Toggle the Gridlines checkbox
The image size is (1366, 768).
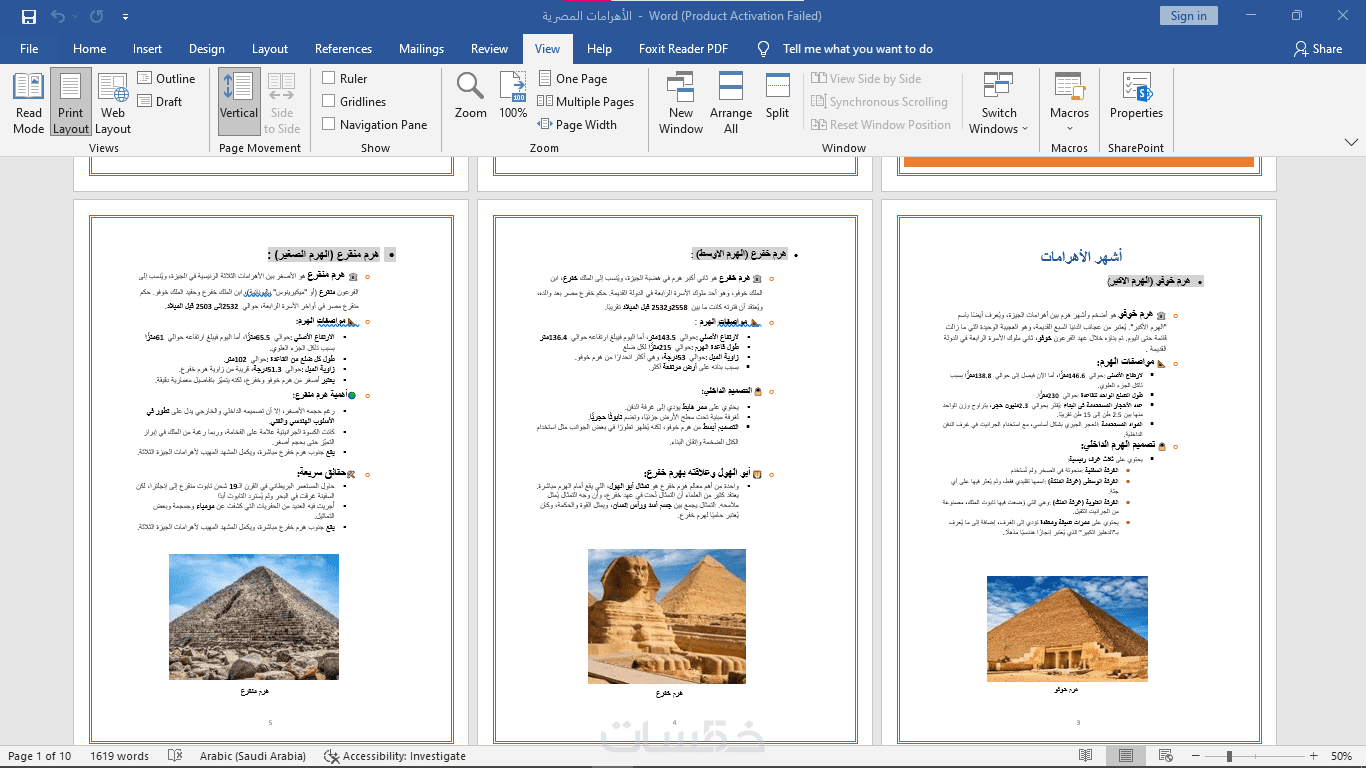click(354, 101)
